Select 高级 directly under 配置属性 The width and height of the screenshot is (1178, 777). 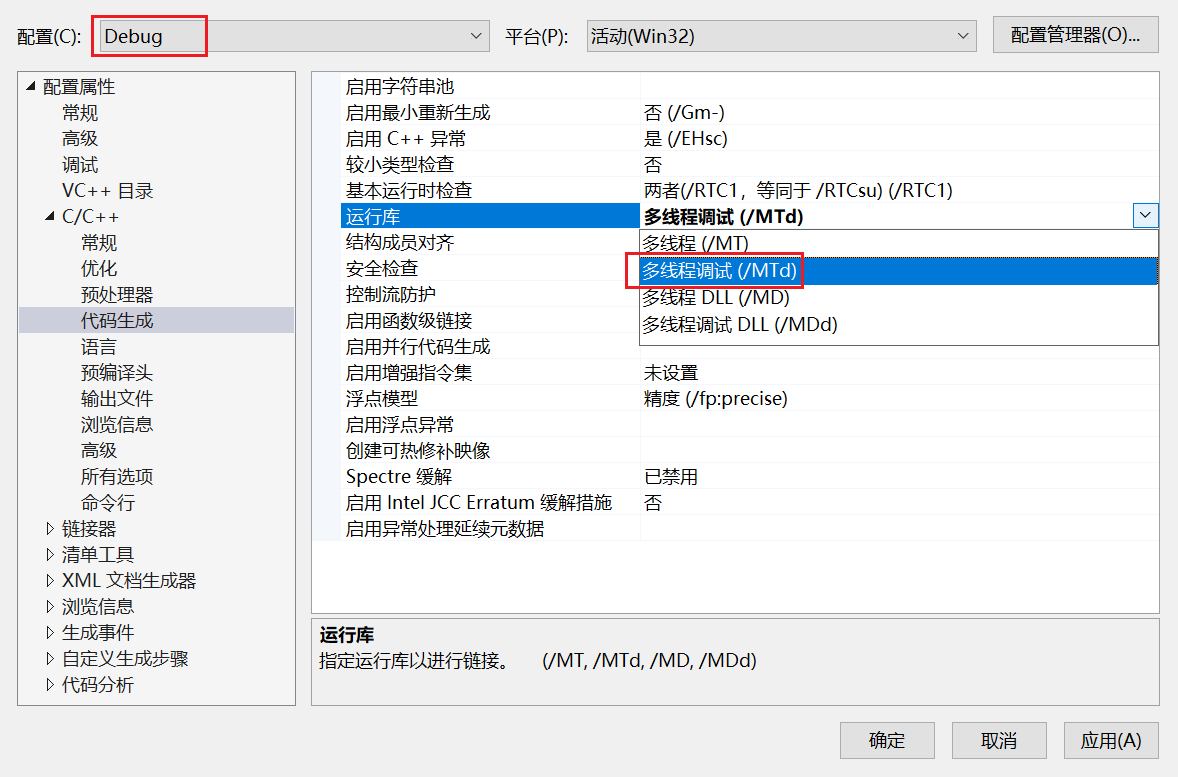click(80, 138)
